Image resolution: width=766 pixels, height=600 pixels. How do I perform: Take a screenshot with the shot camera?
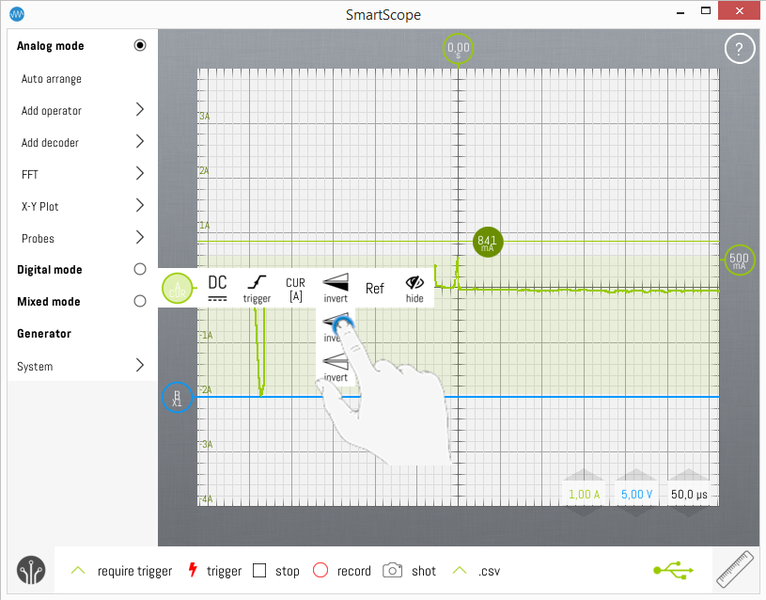[x=394, y=571]
